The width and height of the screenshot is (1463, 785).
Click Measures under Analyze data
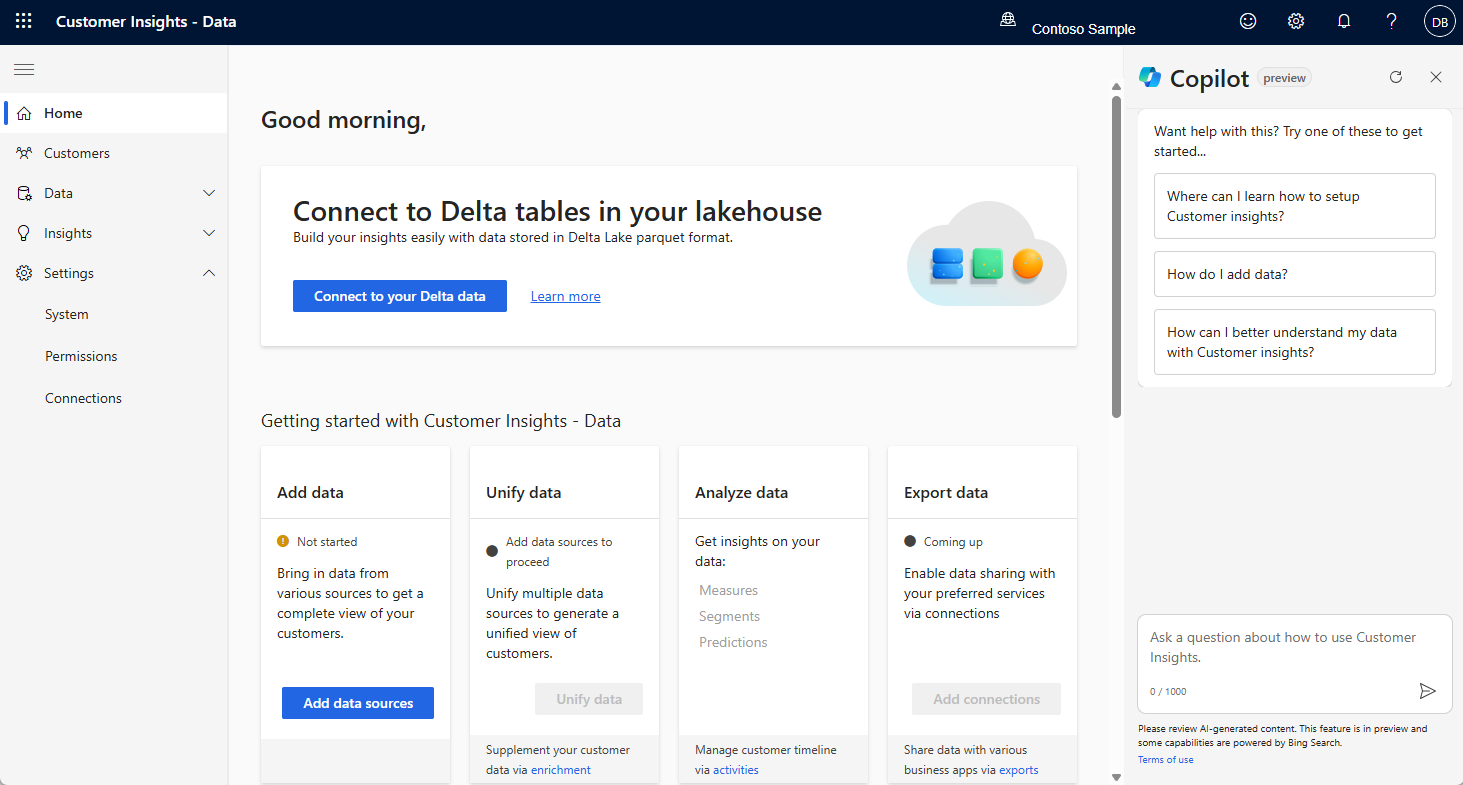click(x=729, y=590)
